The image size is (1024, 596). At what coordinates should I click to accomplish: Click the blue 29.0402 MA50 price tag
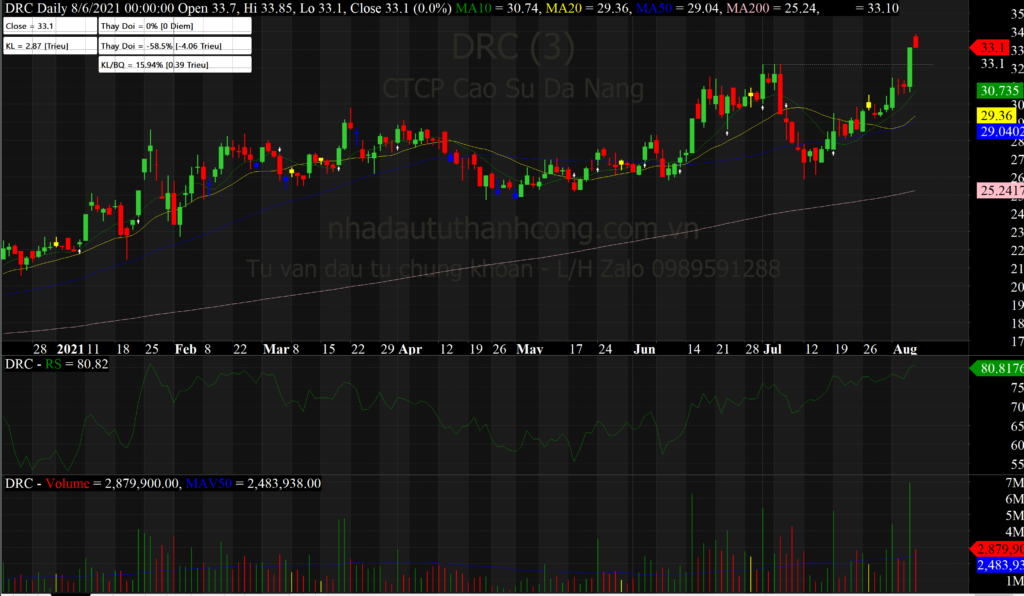[x=999, y=131]
